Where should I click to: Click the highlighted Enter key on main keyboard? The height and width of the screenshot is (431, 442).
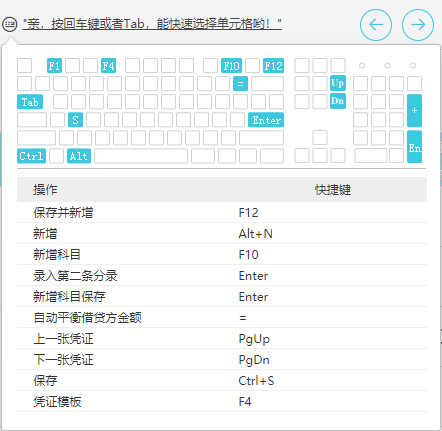coord(266,120)
